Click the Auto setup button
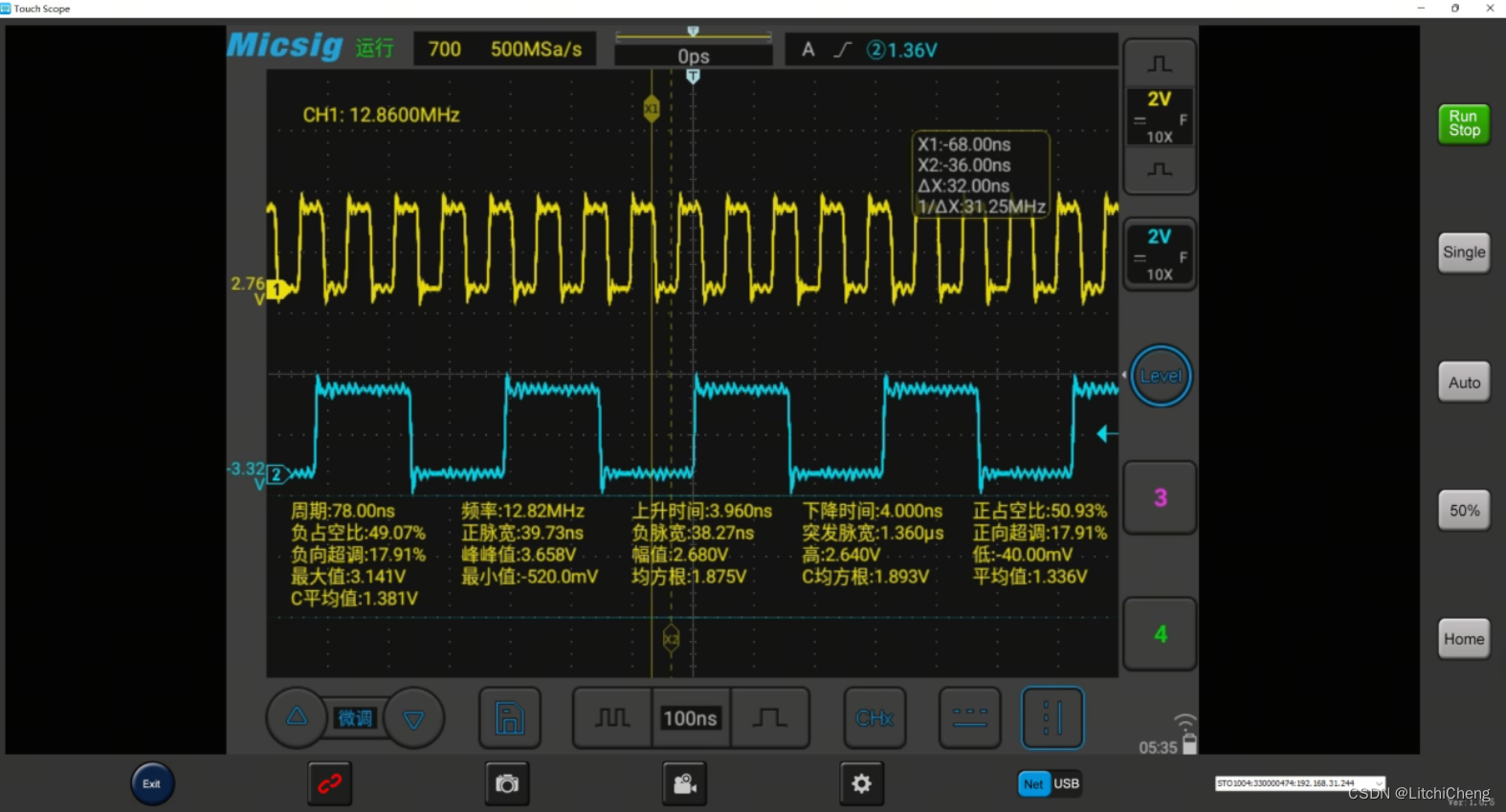The height and width of the screenshot is (812, 1506). (1464, 383)
